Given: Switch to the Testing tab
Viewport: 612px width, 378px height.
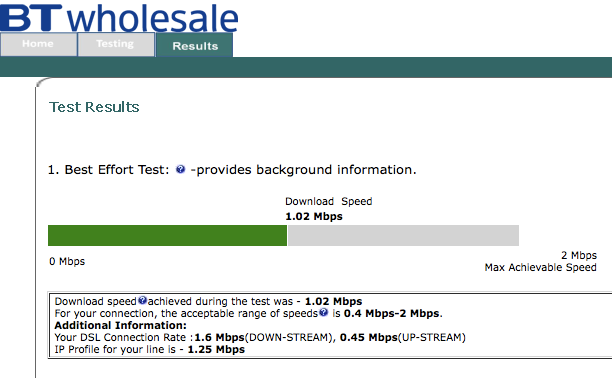Looking at the screenshot, I should pos(116,44).
